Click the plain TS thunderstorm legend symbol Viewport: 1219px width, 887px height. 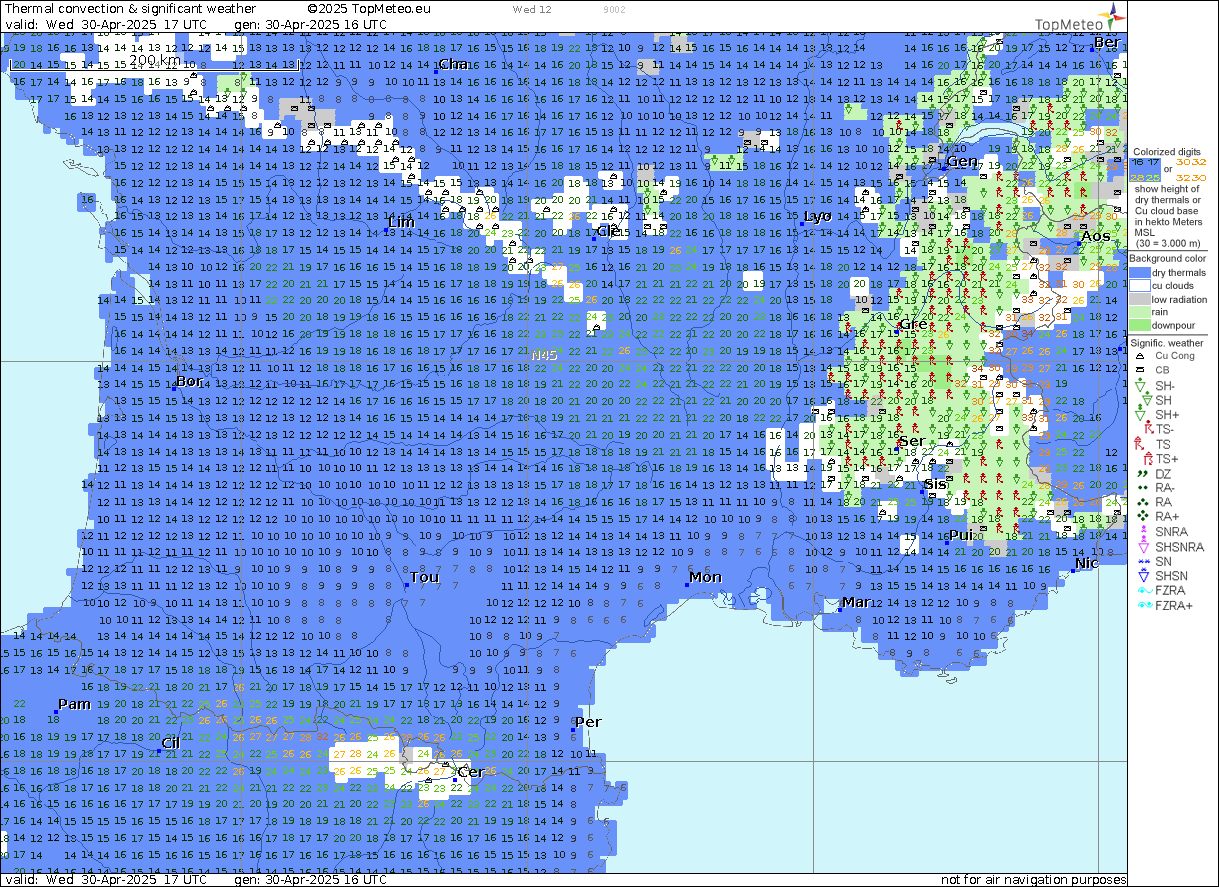[1139, 444]
